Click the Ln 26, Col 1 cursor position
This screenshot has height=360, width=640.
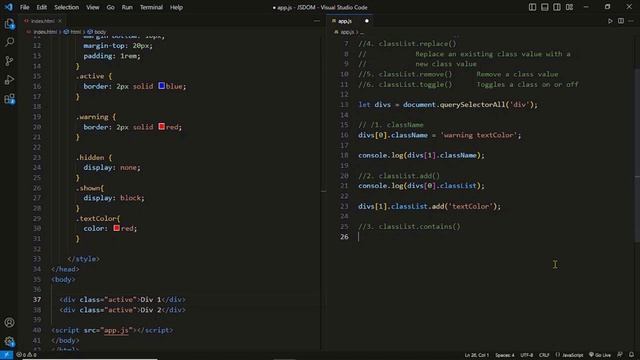point(477,355)
